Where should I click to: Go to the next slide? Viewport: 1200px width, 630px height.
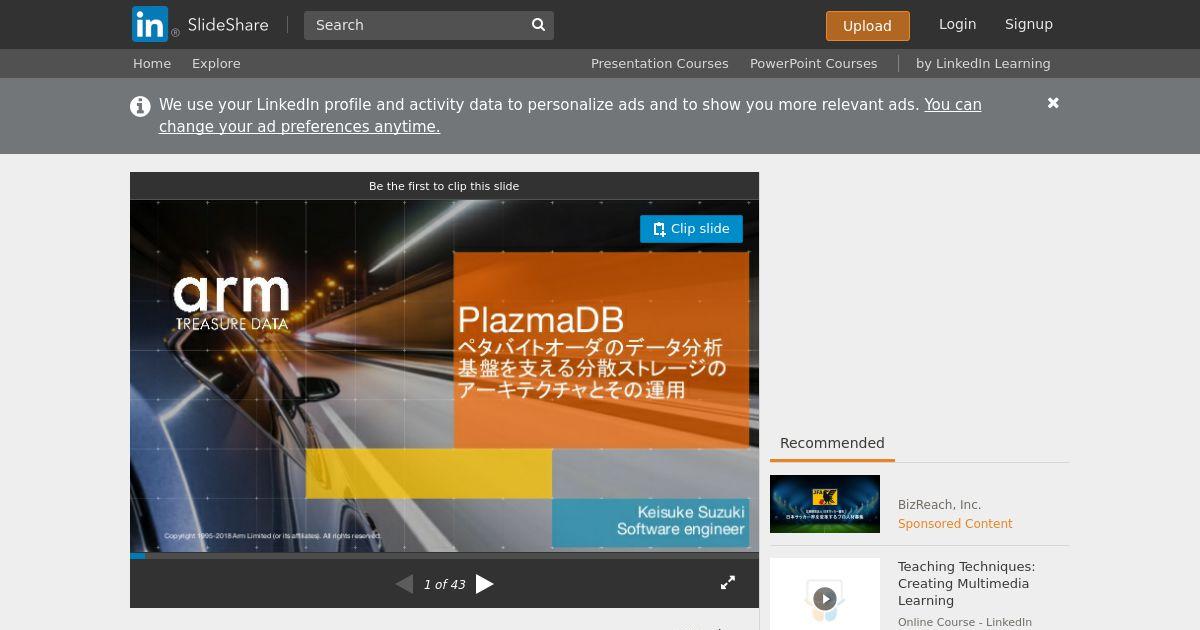coord(485,584)
